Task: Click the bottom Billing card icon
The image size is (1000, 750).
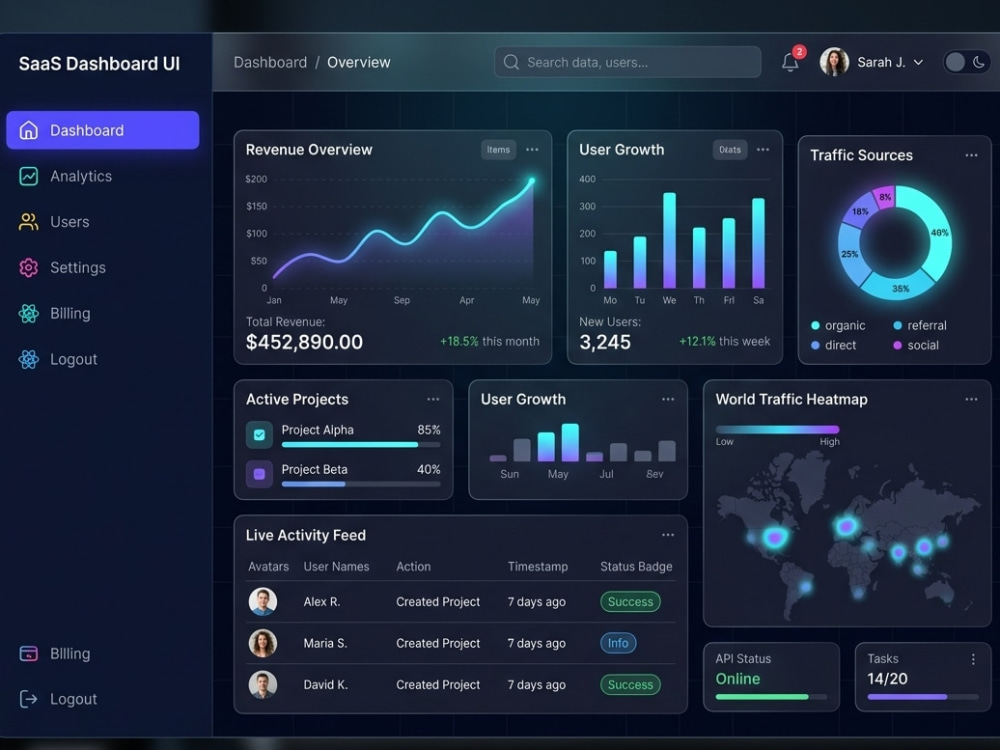Action: (29, 654)
